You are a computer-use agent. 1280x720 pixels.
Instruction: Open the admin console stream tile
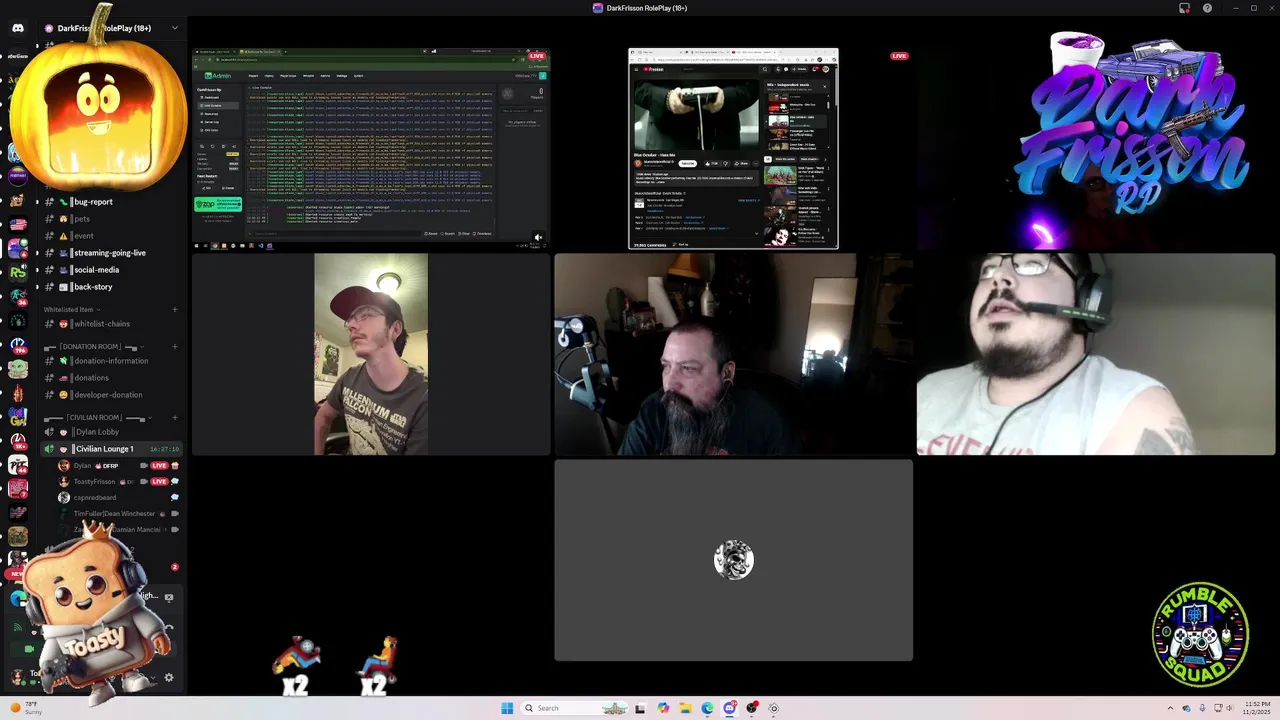tap(371, 148)
